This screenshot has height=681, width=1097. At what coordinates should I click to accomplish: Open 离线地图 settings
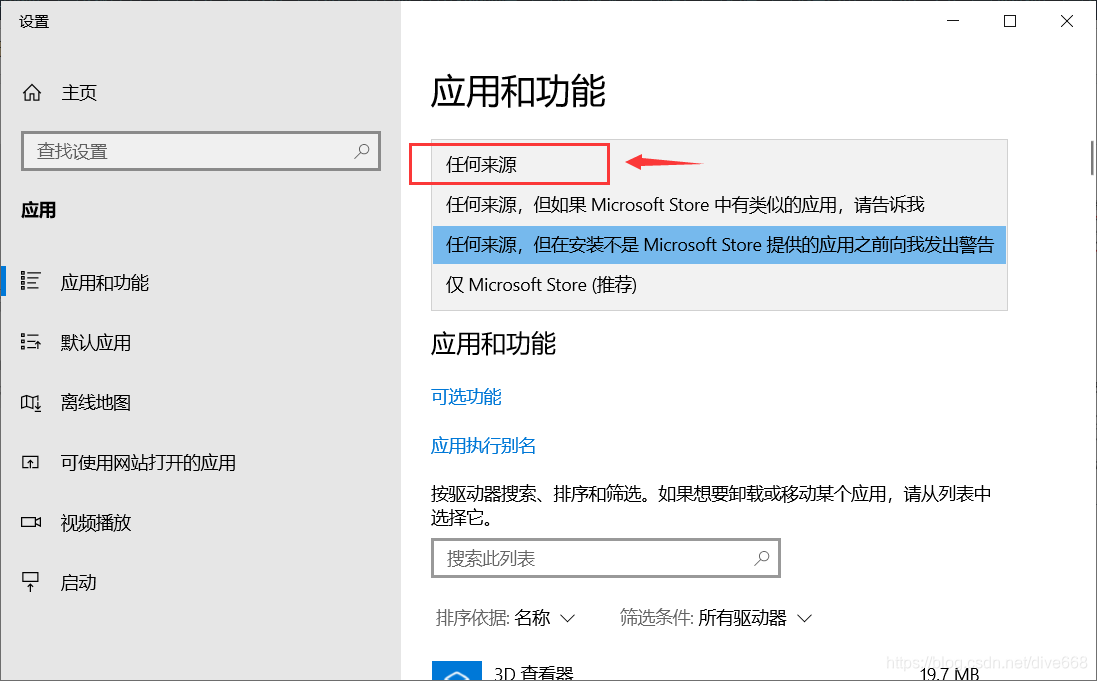click(x=94, y=402)
